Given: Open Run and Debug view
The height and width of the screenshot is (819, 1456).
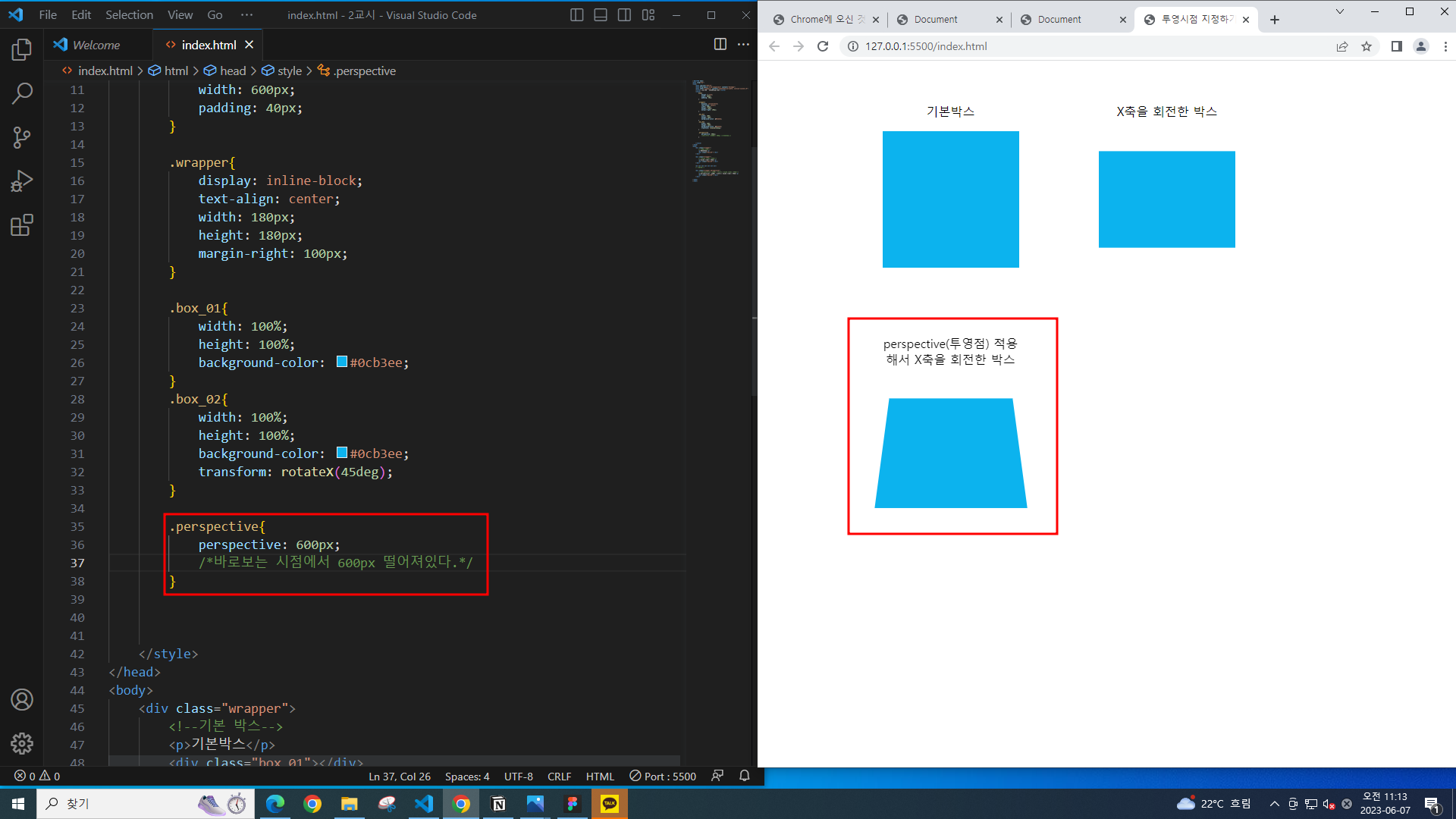Looking at the screenshot, I should (22, 181).
